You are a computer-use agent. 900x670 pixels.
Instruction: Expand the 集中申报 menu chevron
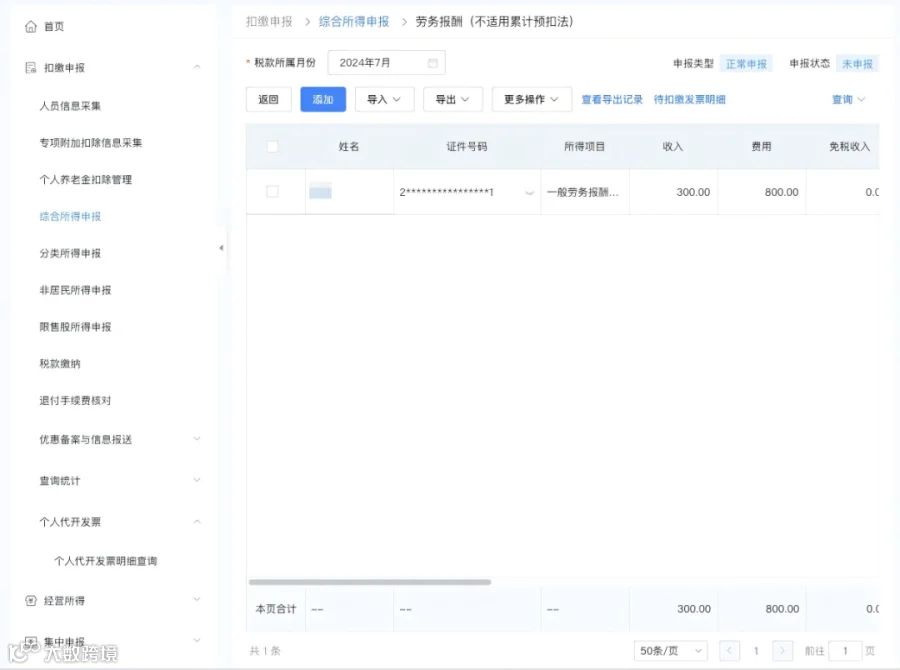click(x=197, y=640)
